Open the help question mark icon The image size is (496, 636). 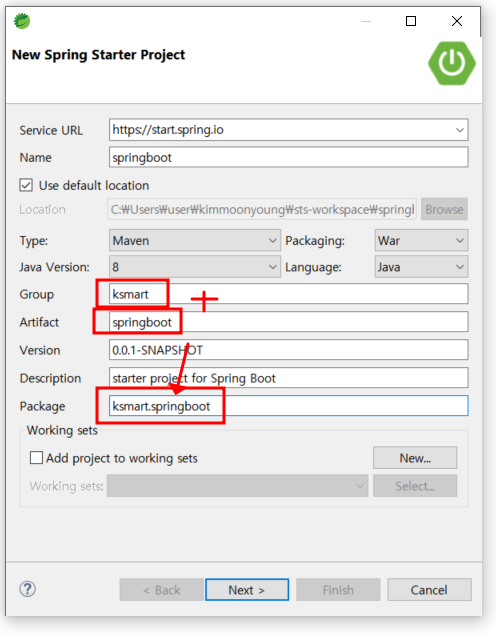click(x=28, y=589)
